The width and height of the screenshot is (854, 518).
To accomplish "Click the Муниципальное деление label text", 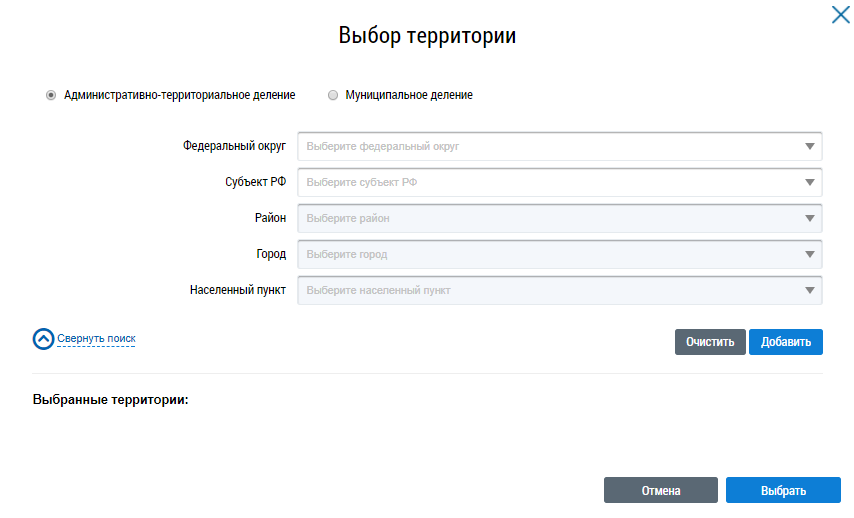I will [408, 96].
